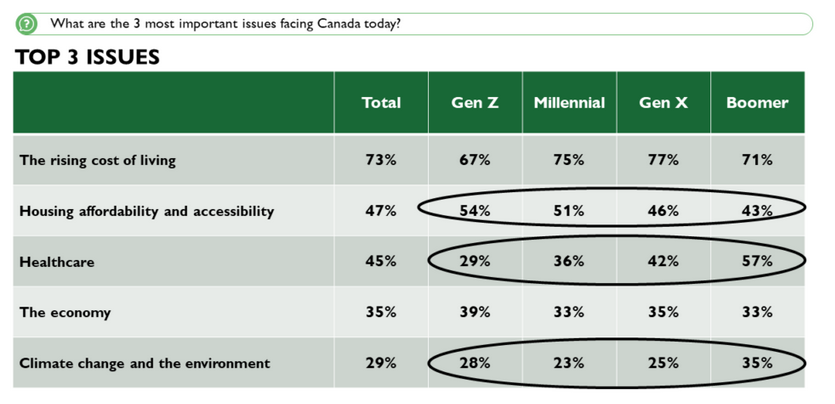Select the Gen Z column header
Image resolution: width=835 pixels, height=404 pixels.
475,103
